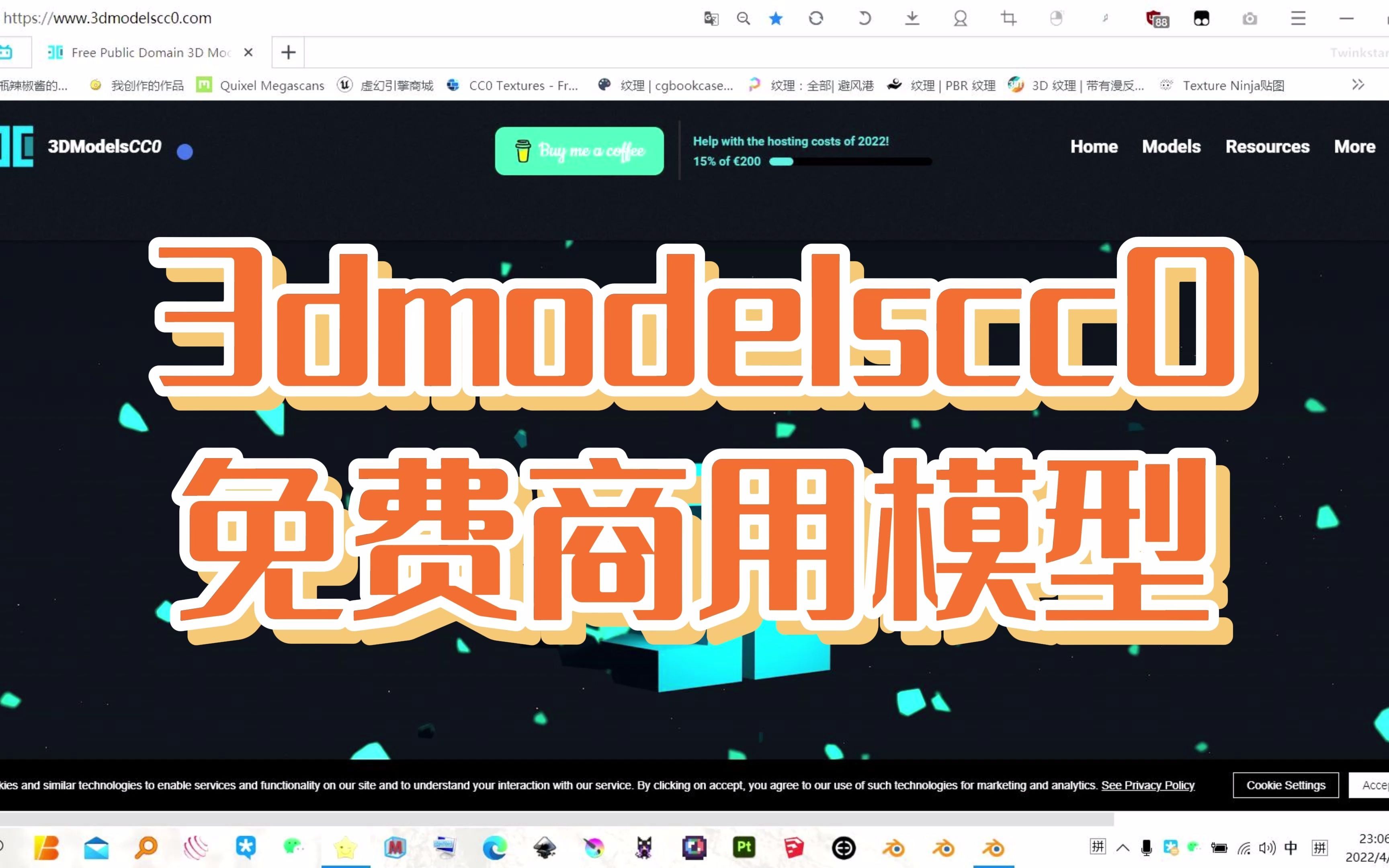Click the crop screenshot icon
Screen dimensions: 1389x868
(1008, 19)
